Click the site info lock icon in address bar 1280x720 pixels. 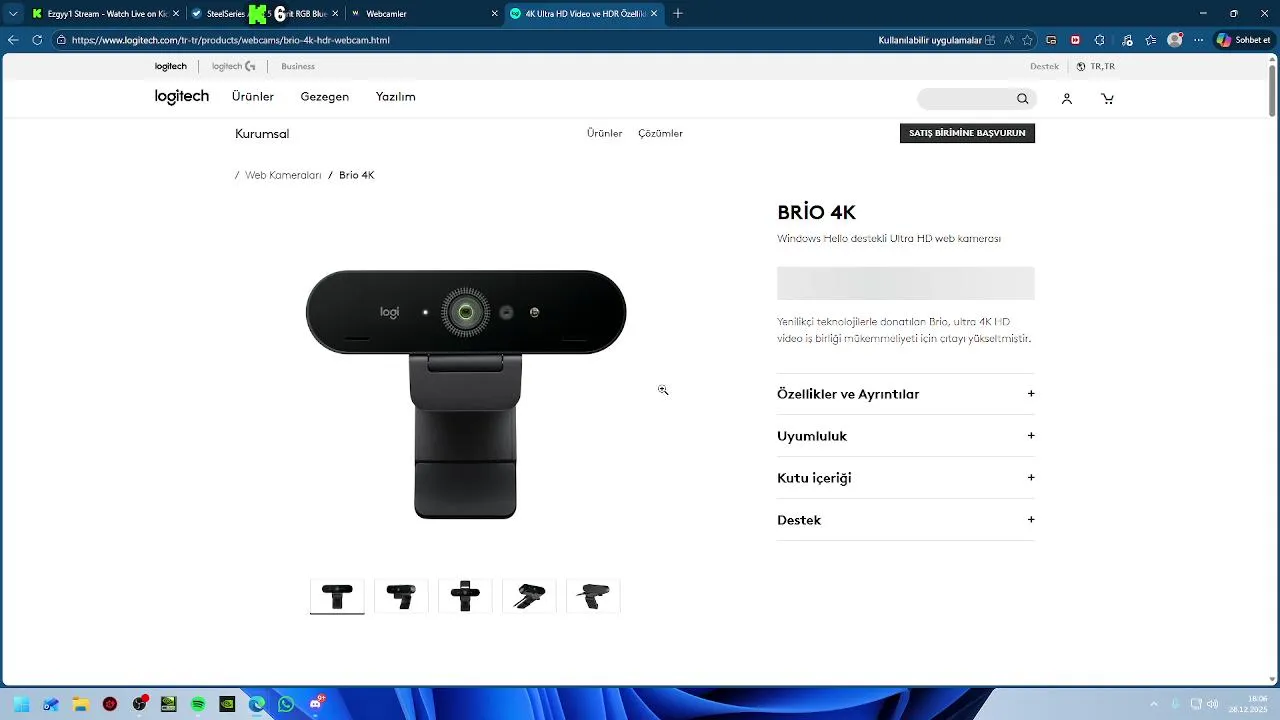click(x=61, y=40)
